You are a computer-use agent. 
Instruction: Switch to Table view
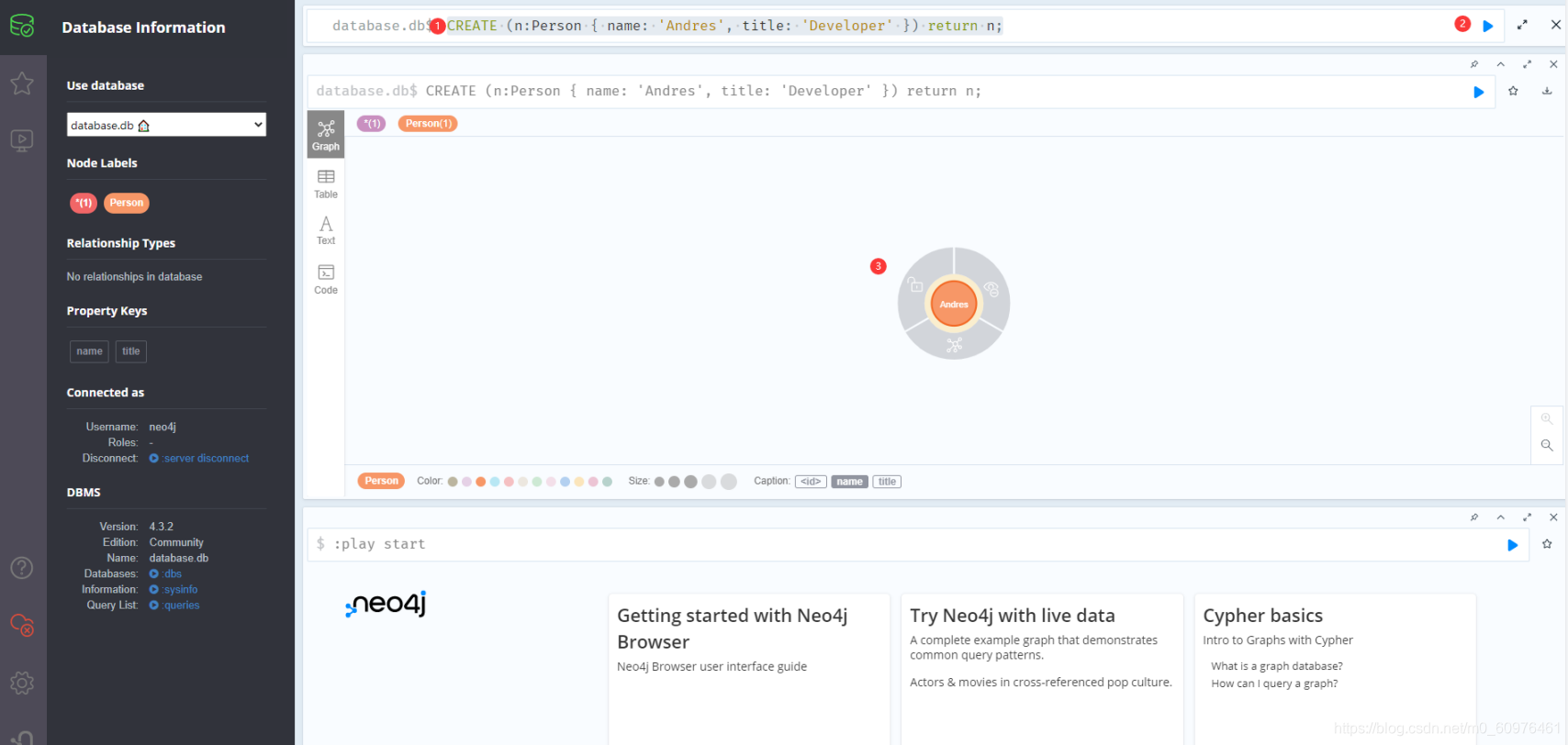(x=326, y=183)
